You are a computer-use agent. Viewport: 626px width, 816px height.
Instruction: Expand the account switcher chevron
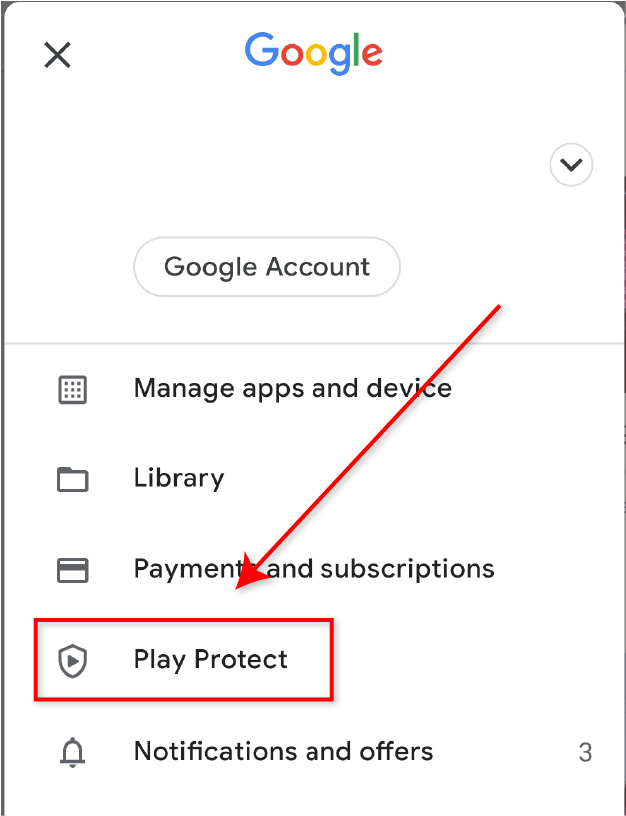(571, 164)
